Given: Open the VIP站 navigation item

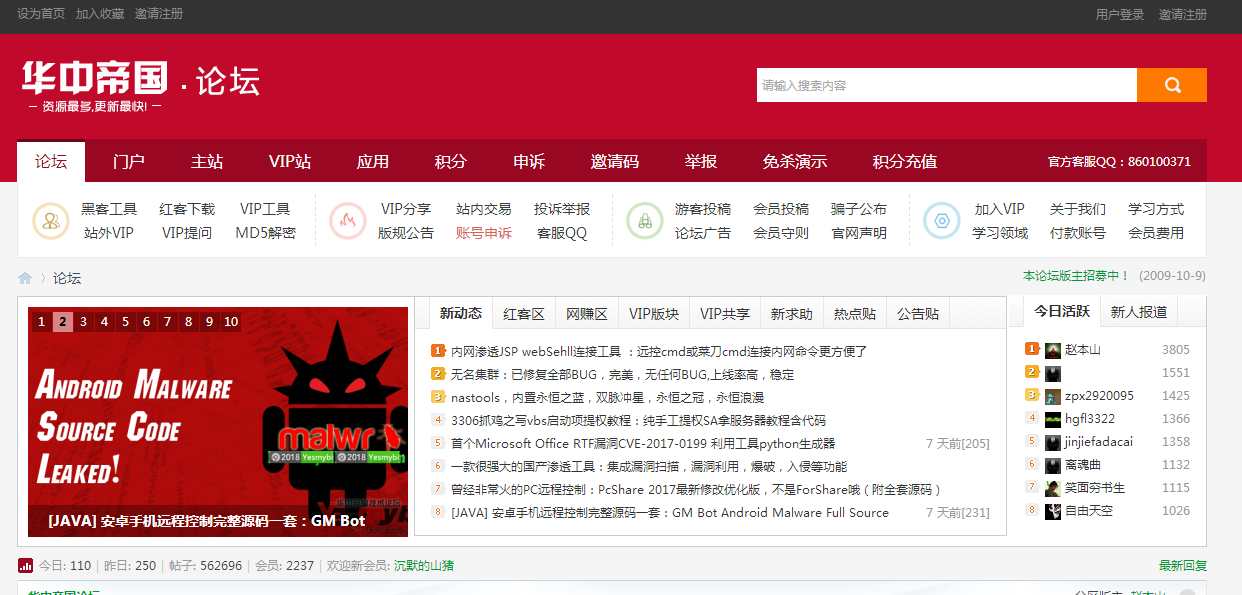Looking at the screenshot, I should tap(290, 161).
